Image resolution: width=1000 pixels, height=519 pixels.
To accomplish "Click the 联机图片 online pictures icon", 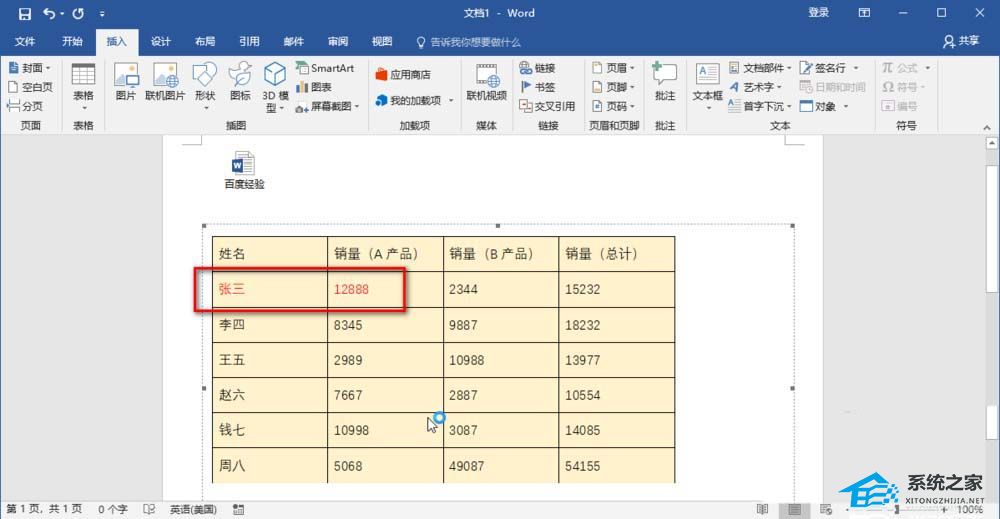I will tap(165, 82).
